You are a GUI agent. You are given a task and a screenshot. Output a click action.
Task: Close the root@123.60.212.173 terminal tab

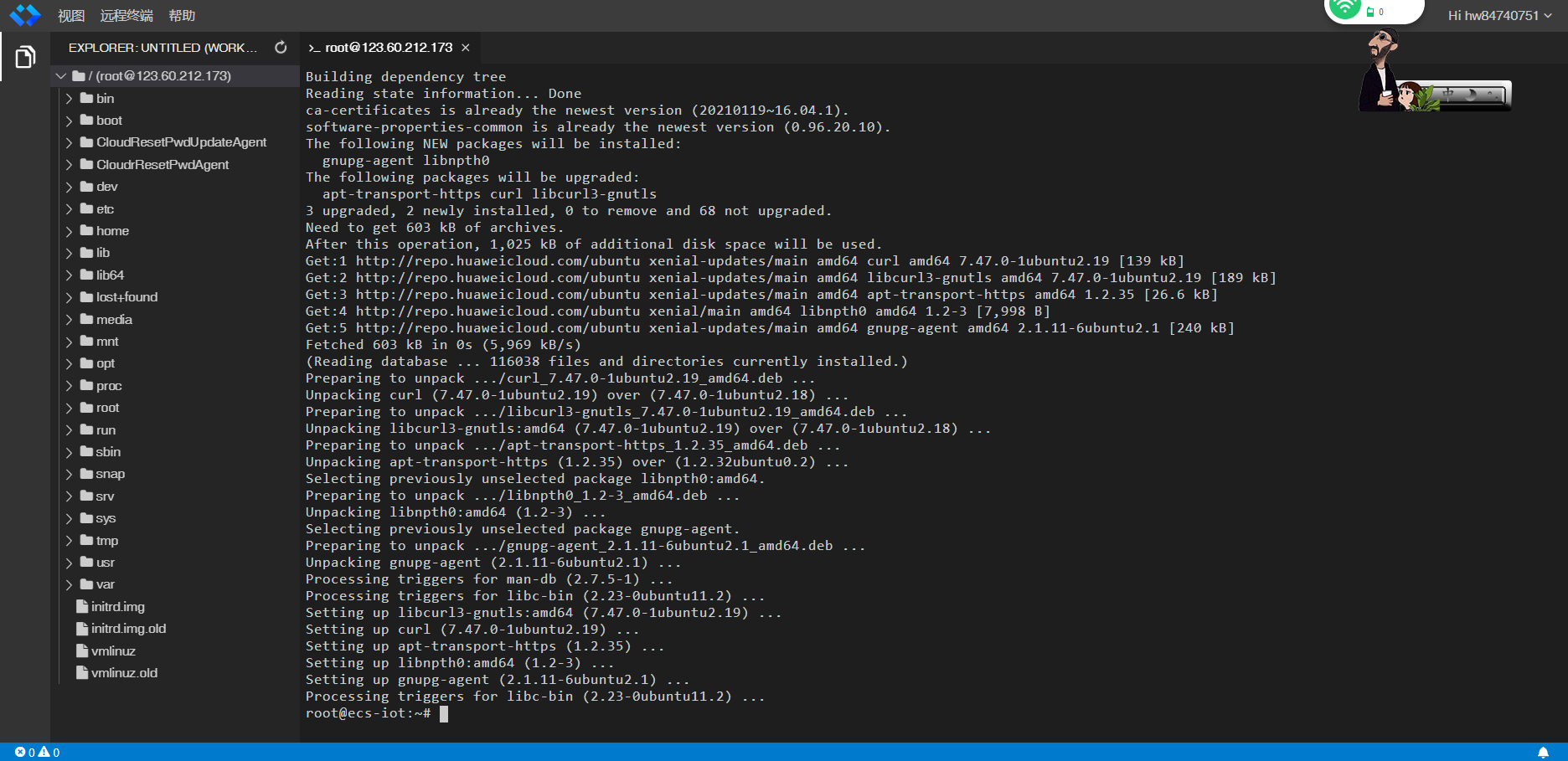[x=466, y=48]
